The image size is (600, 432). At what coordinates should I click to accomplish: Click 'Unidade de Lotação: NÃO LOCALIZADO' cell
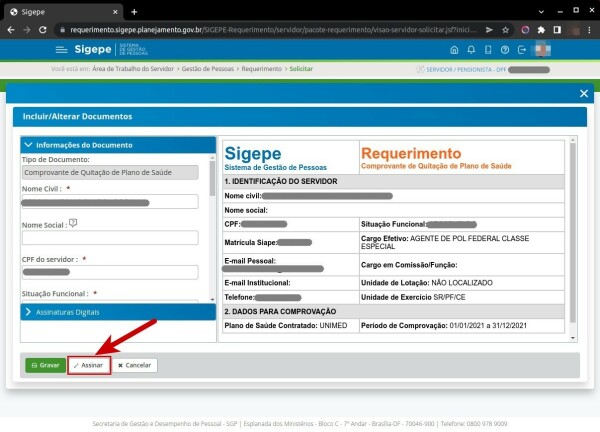coord(461,283)
